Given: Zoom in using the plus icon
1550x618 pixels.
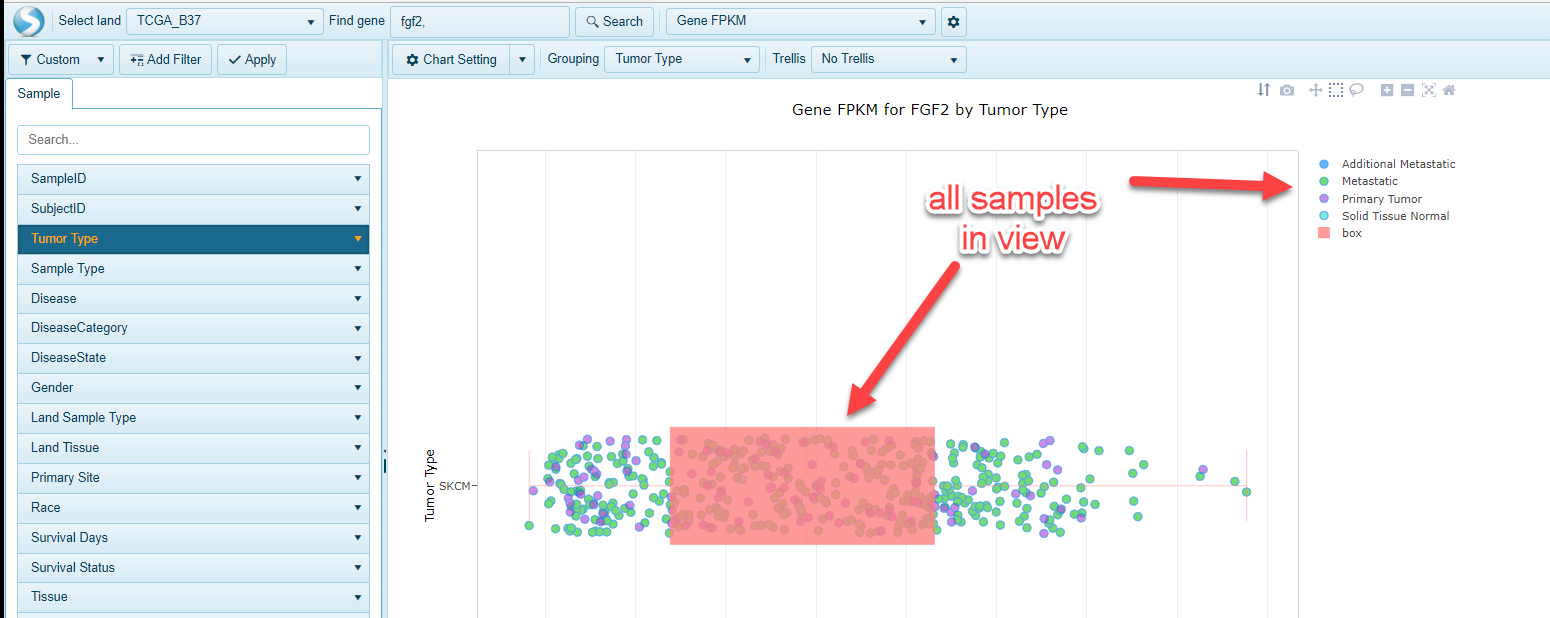Looking at the screenshot, I should pos(1386,90).
